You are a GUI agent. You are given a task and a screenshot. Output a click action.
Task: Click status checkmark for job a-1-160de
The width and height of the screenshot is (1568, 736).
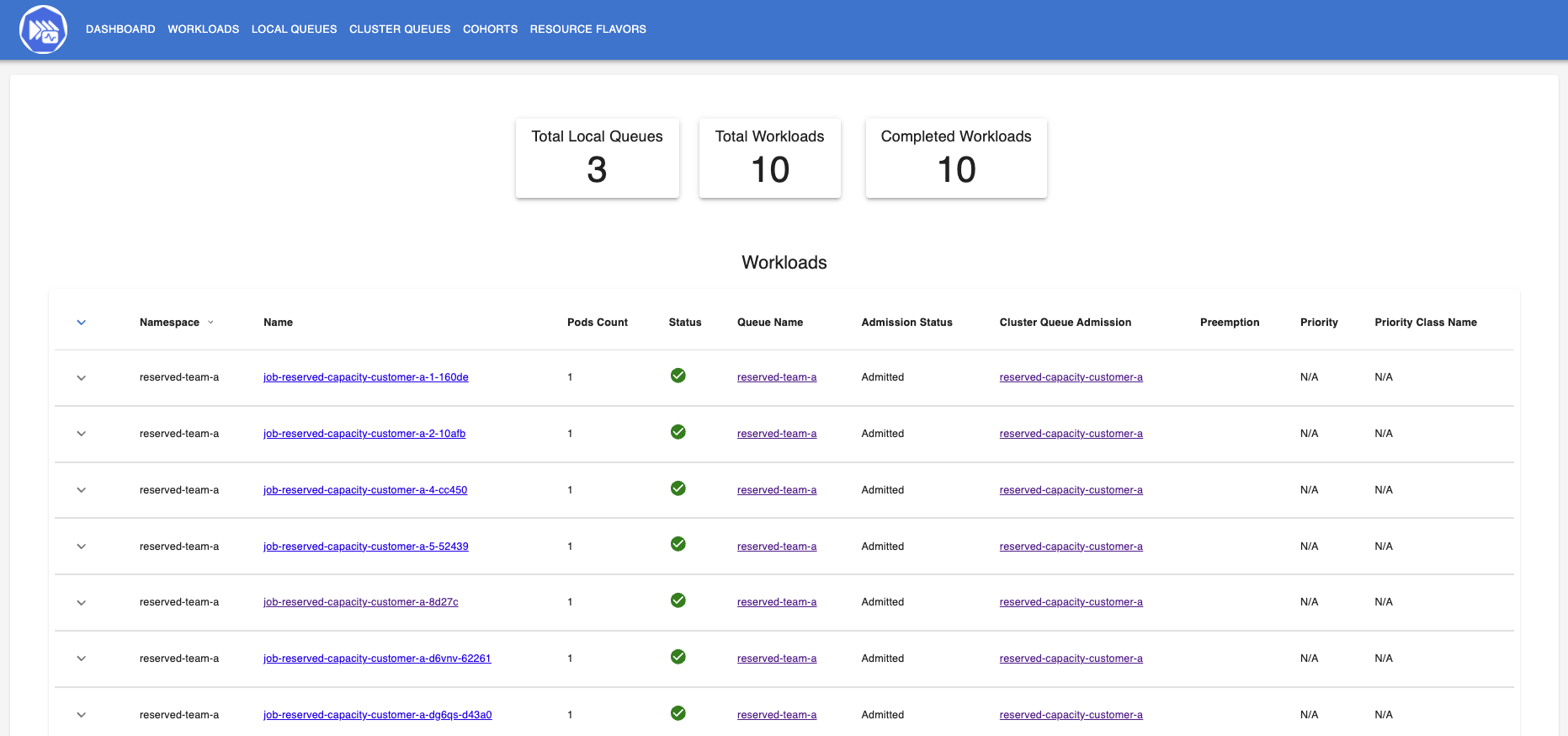678,376
